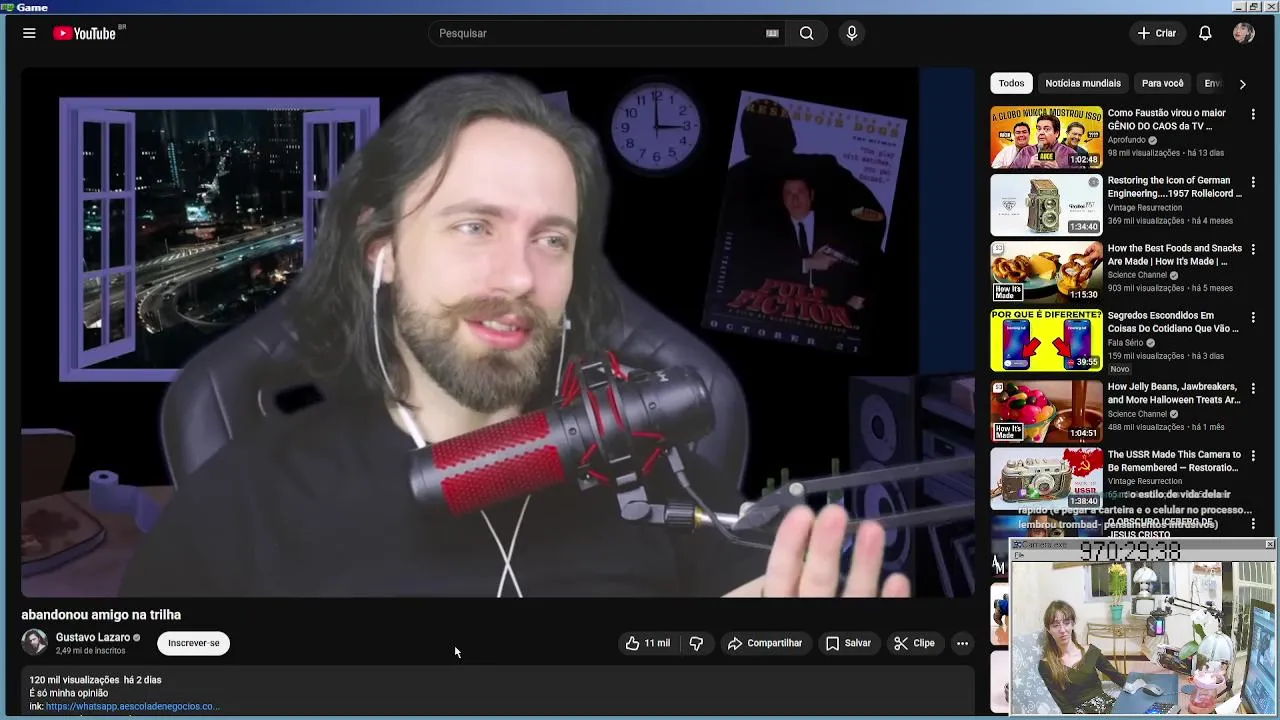Click the Salvar save button
This screenshot has width=1280, height=720.
click(x=848, y=643)
